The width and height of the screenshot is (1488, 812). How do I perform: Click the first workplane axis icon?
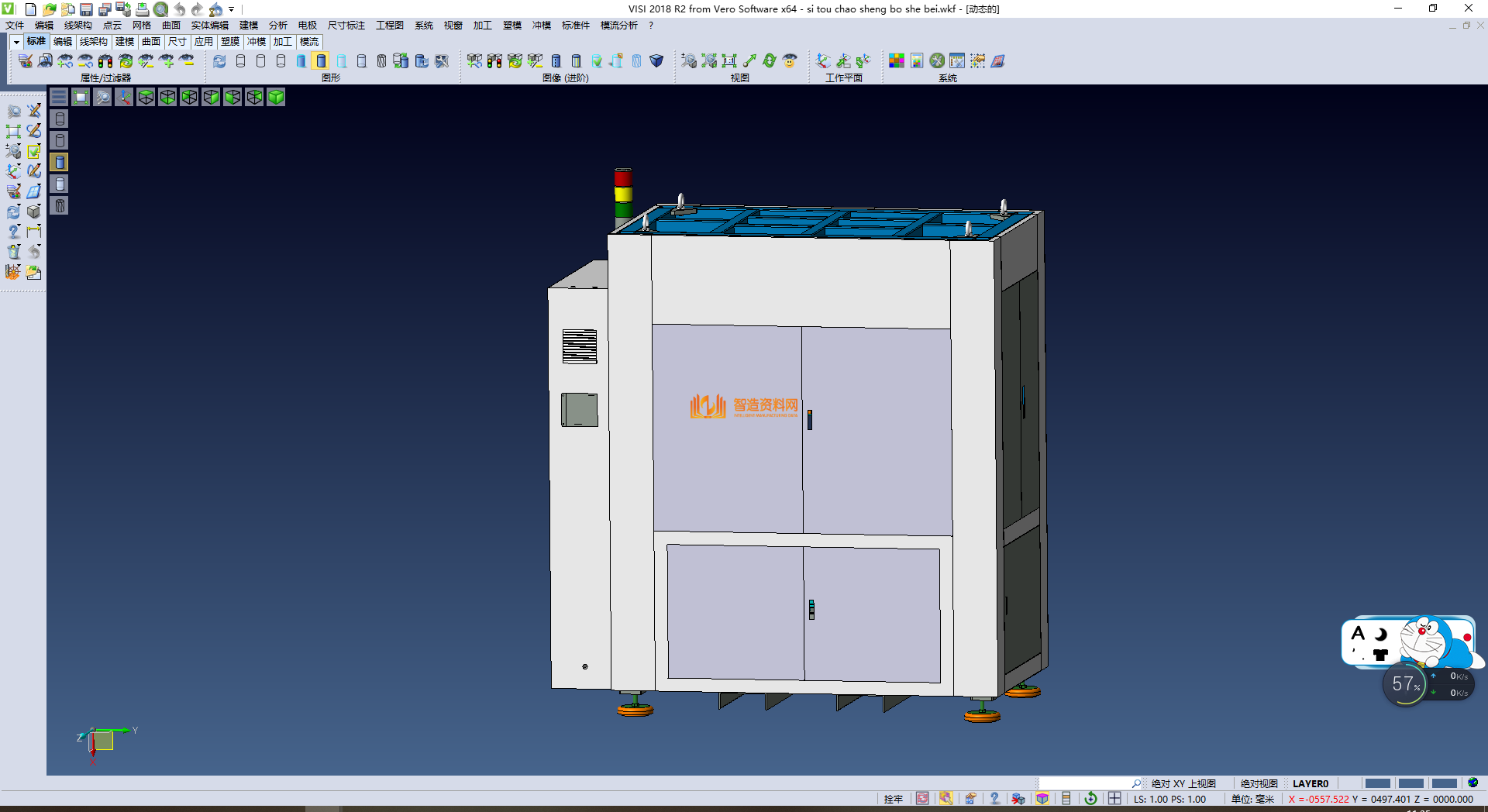[823, 61]
